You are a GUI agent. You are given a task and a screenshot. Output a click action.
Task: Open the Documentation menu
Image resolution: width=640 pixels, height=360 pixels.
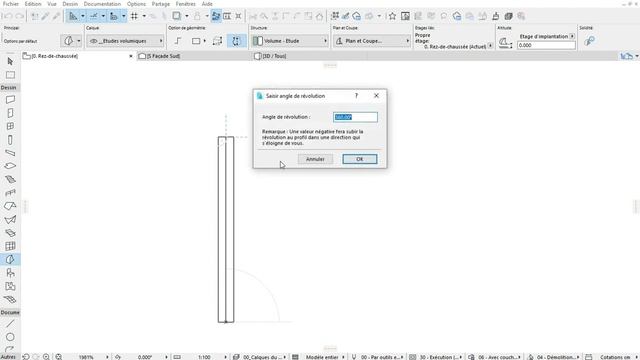tap(102, 4)
